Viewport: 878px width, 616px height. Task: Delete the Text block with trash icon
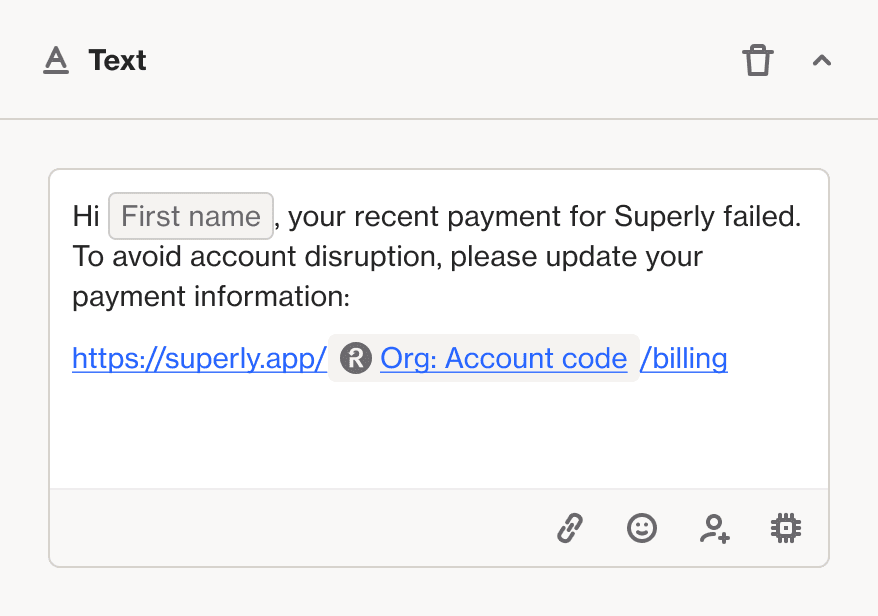758,60
